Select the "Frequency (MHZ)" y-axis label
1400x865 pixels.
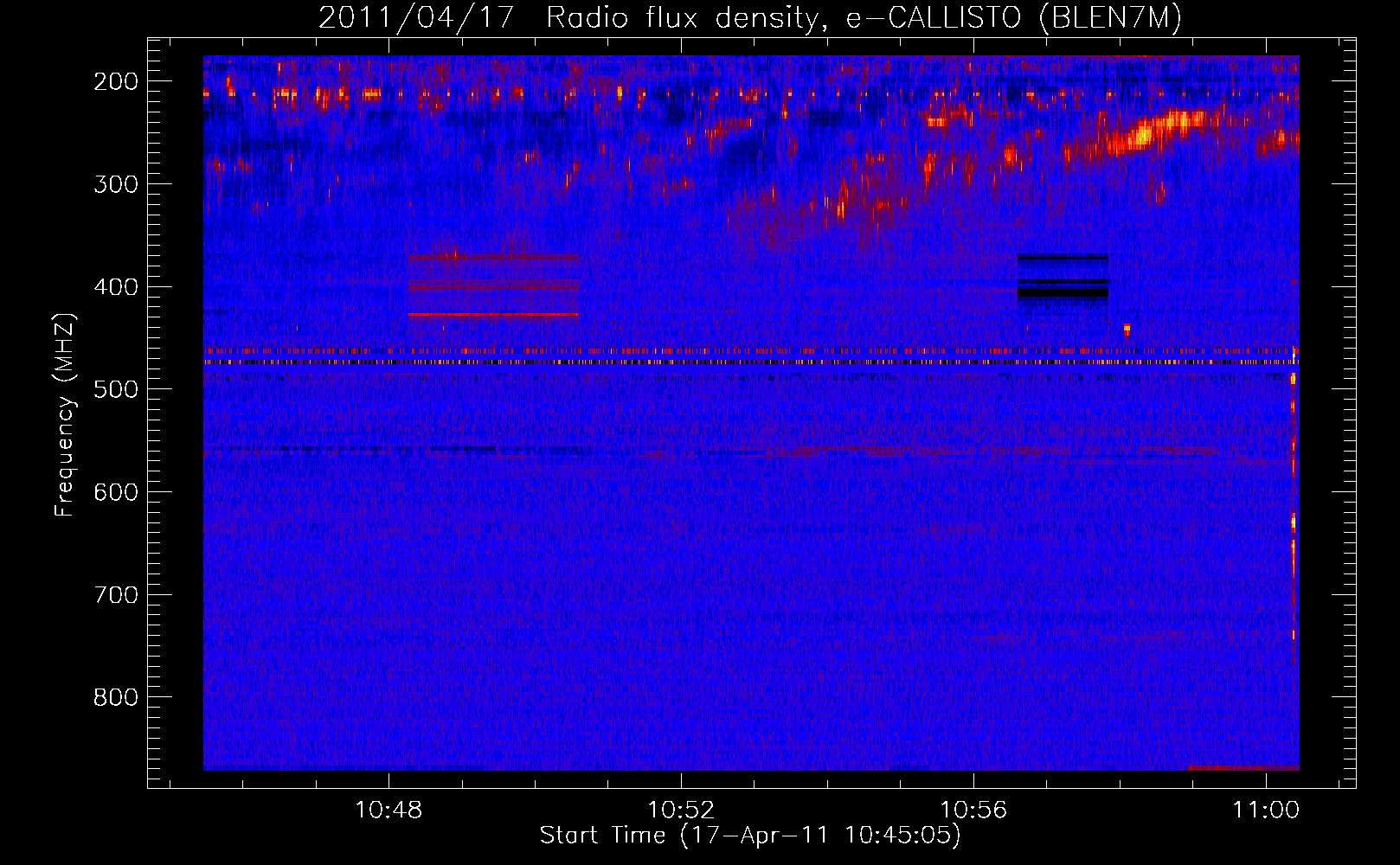tap(65, 414)
